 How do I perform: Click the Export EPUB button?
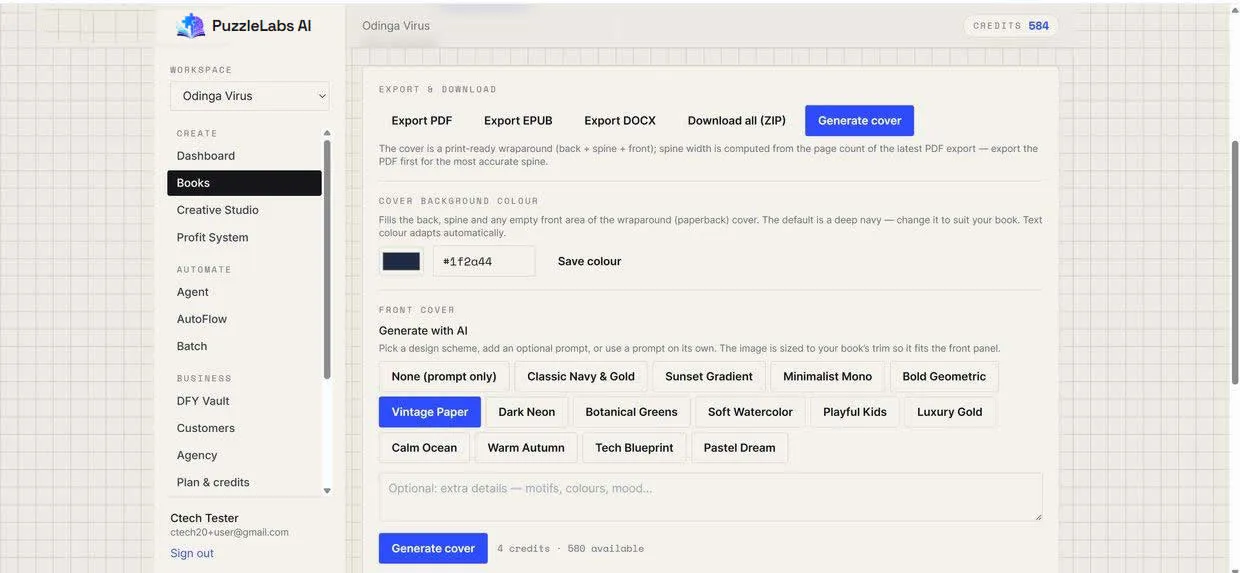pyautogui.click(x=518, y=120)
